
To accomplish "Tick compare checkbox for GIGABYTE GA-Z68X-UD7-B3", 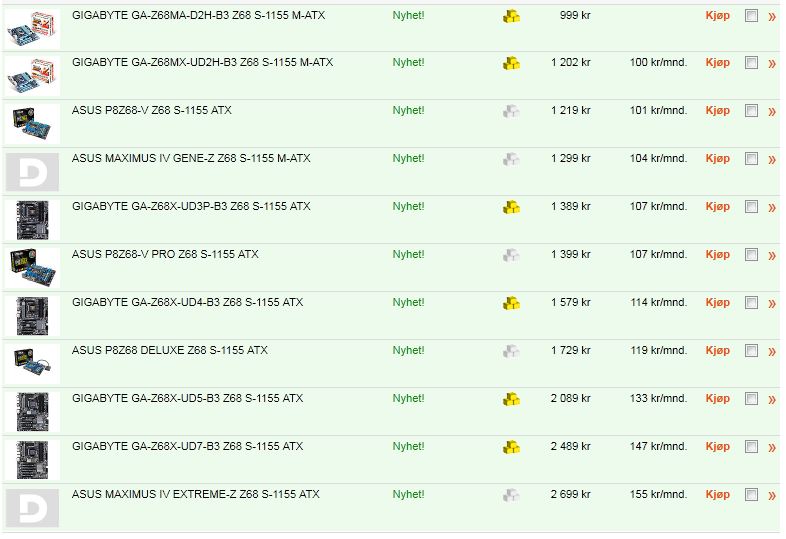I will (751, 447).
